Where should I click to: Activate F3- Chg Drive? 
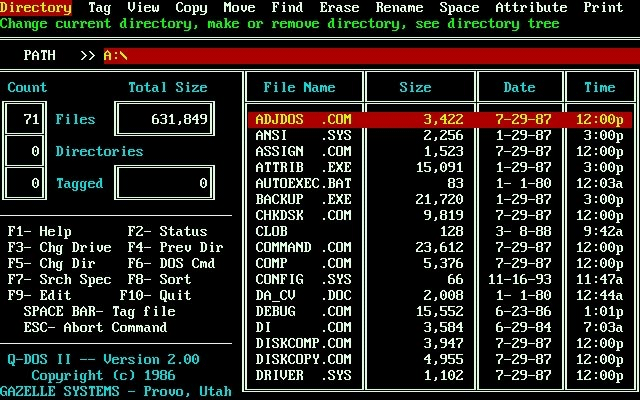59,247
